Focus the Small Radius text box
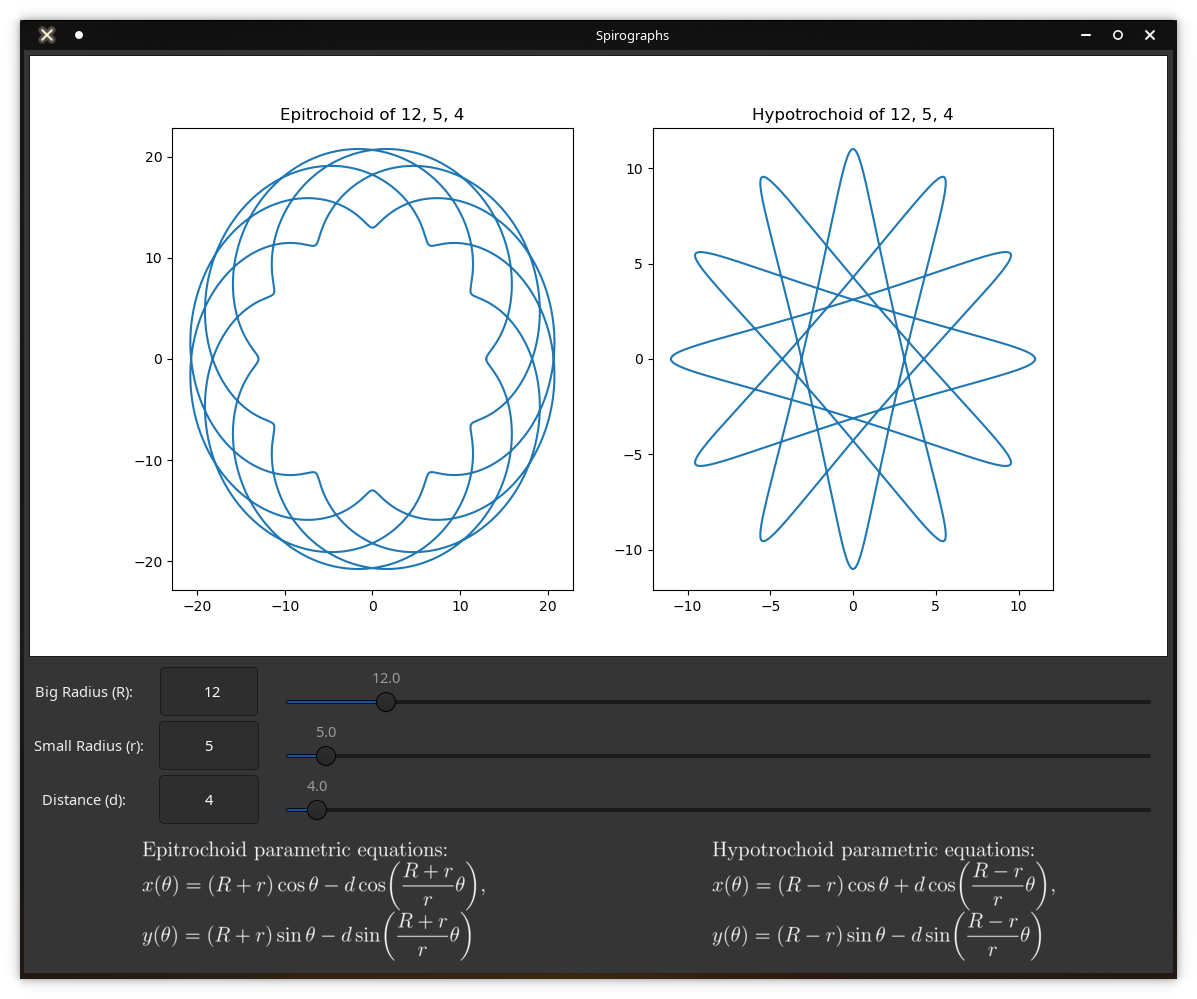 point(209,746)
